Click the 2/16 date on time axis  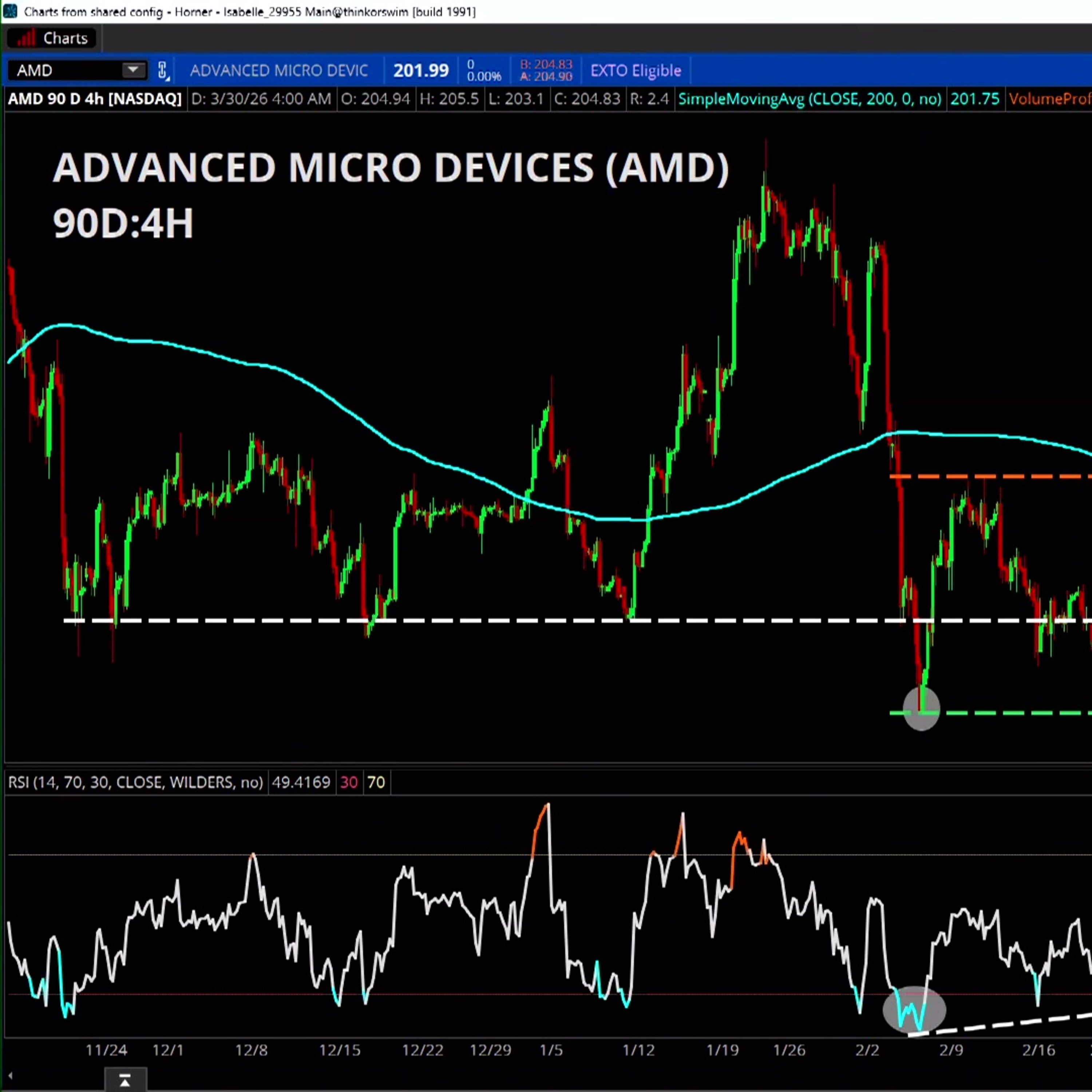pos(1039,1050)
